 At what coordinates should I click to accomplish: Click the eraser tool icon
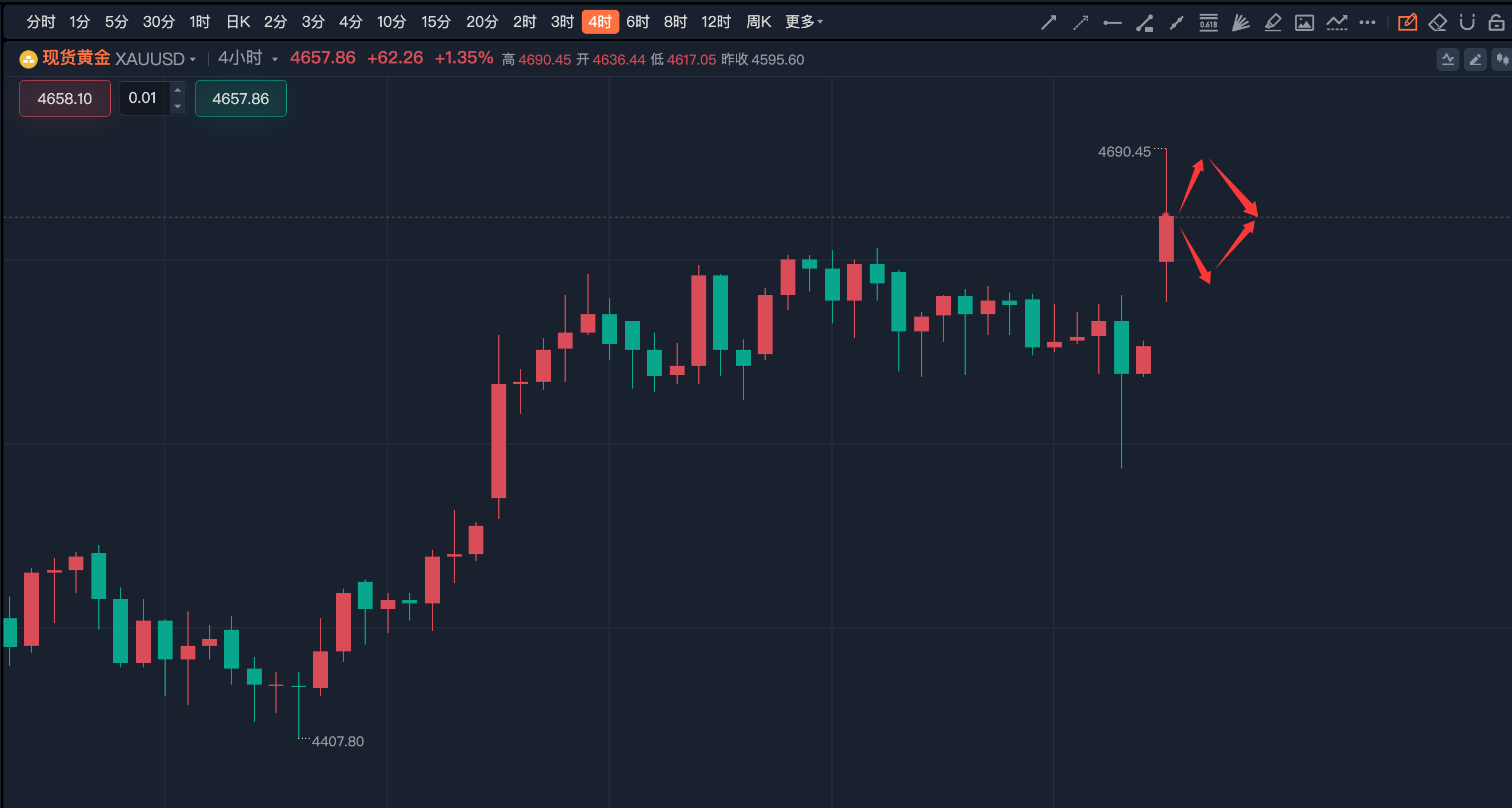1438,23
